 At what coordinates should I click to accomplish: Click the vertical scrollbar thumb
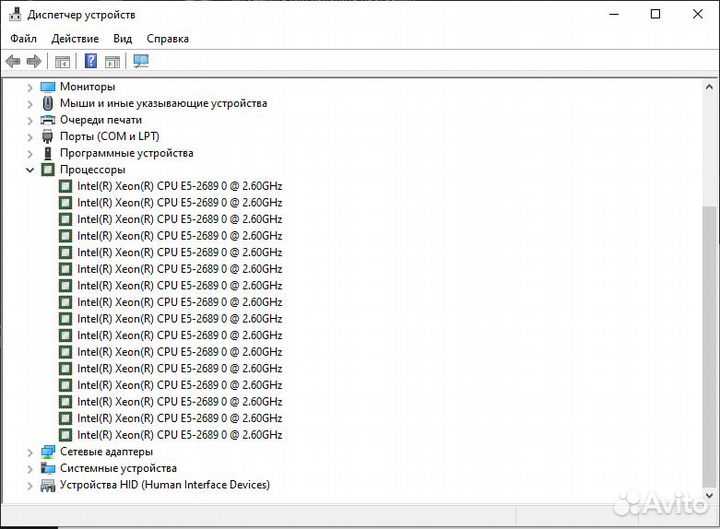click(x=709, y=347)
